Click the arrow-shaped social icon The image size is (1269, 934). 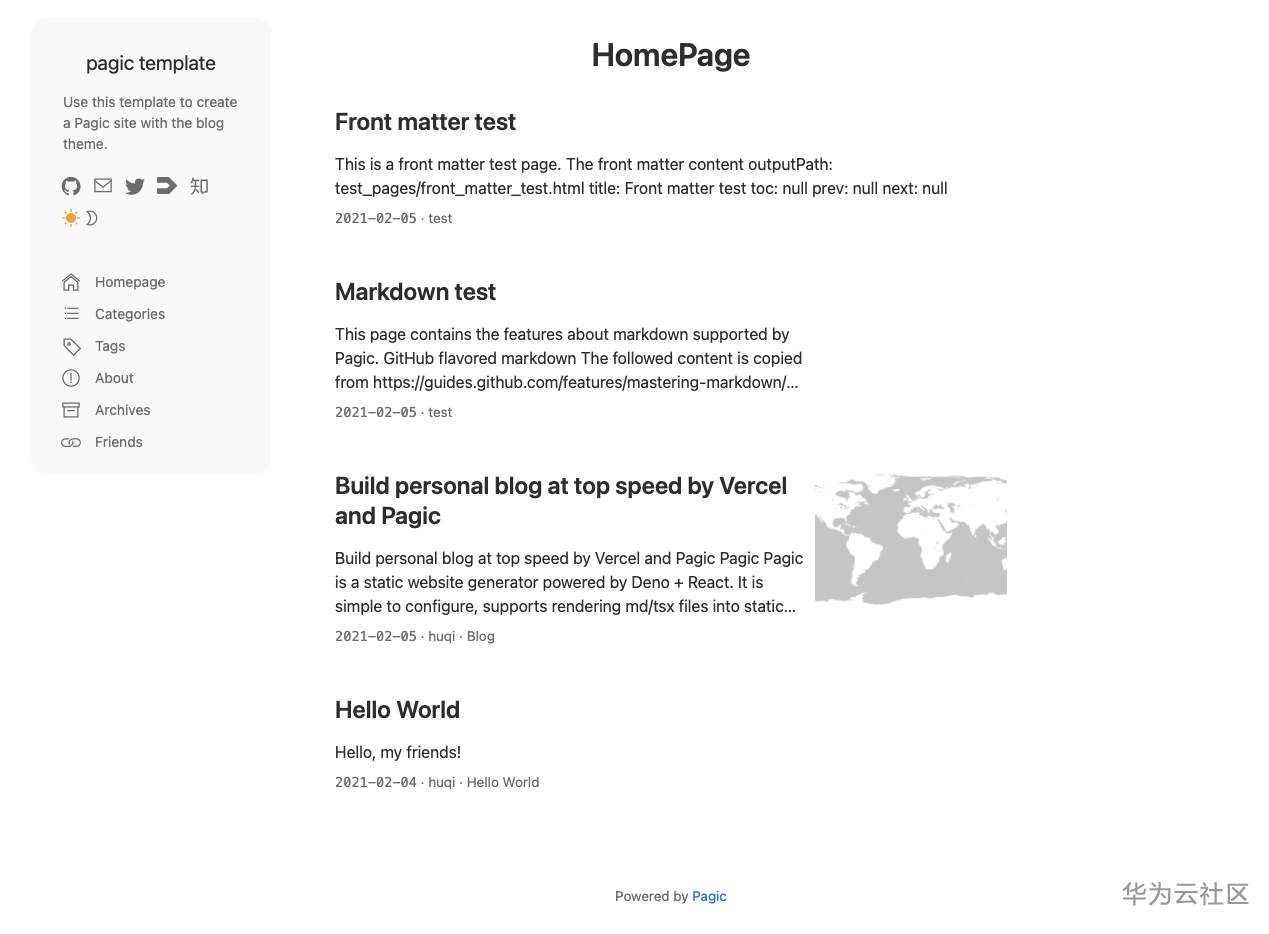click(167, 185)
